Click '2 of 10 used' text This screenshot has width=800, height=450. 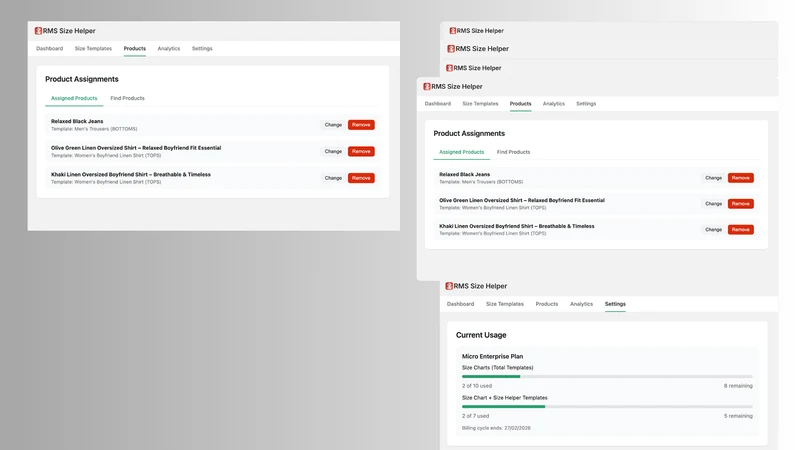click(x=477, y=386)
